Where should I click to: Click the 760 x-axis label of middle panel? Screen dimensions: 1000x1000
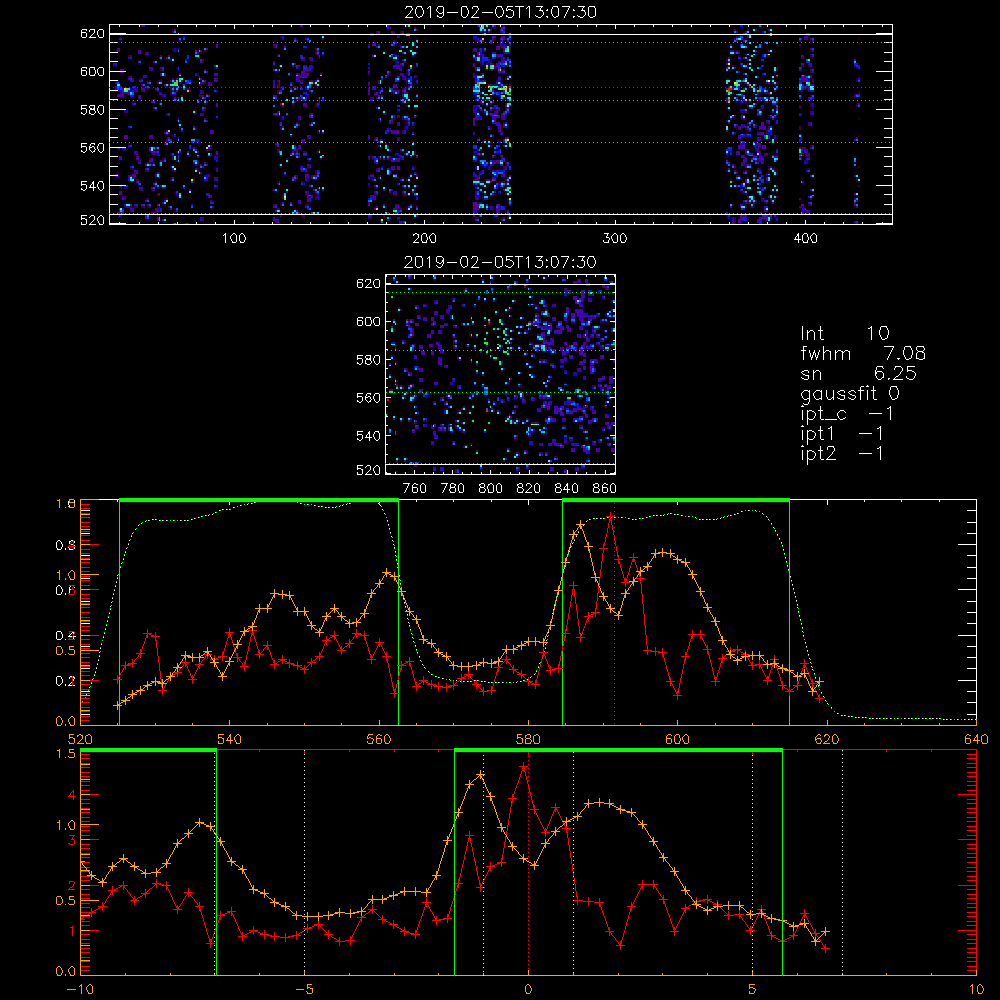tap(415, 489)
